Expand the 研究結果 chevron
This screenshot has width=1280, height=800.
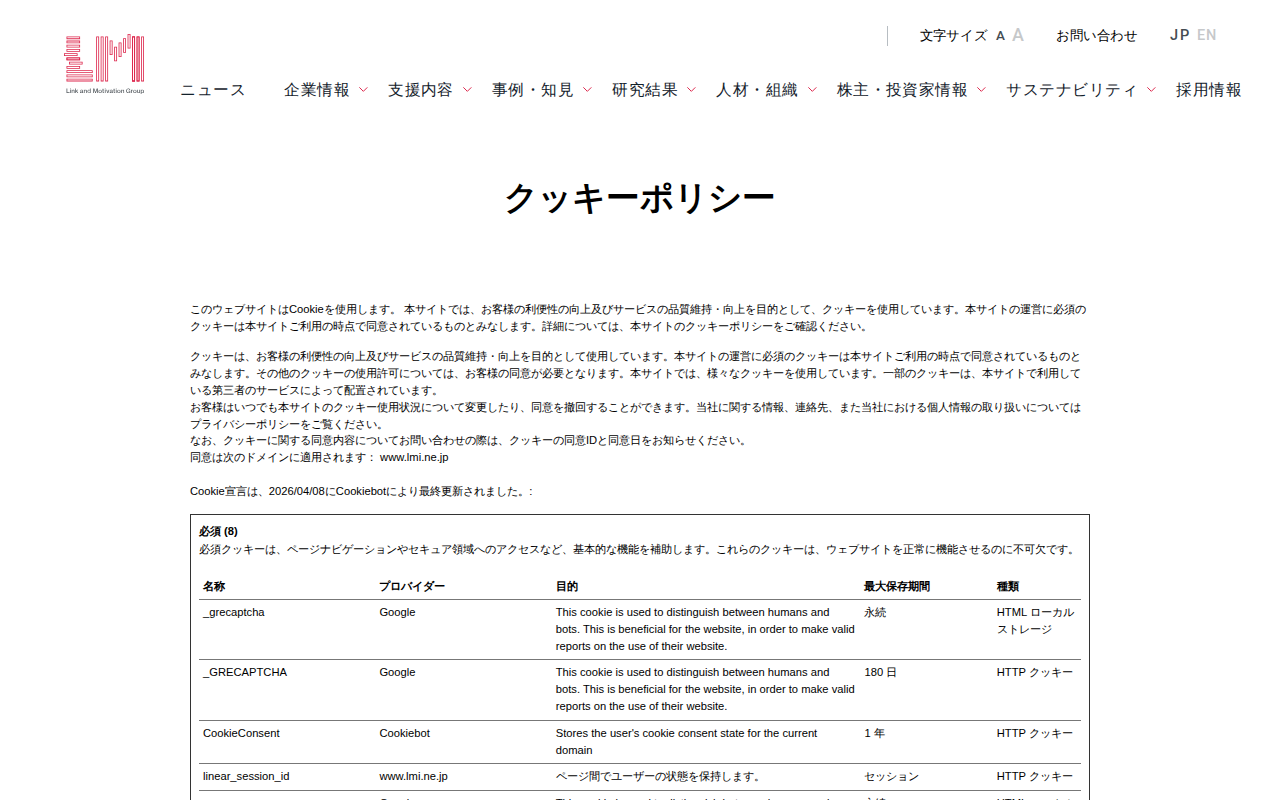click(691, 90)
